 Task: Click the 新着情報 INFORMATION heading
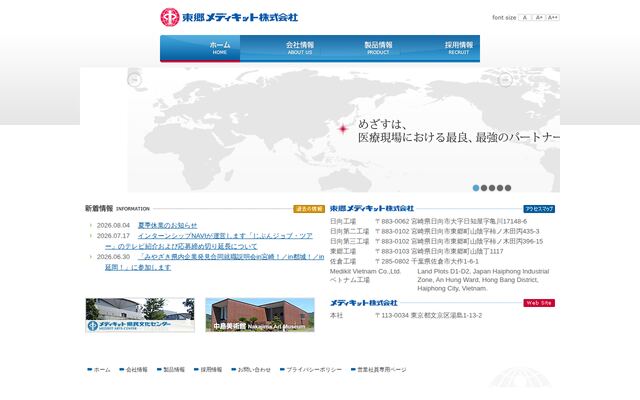click(x=117, y=209)
